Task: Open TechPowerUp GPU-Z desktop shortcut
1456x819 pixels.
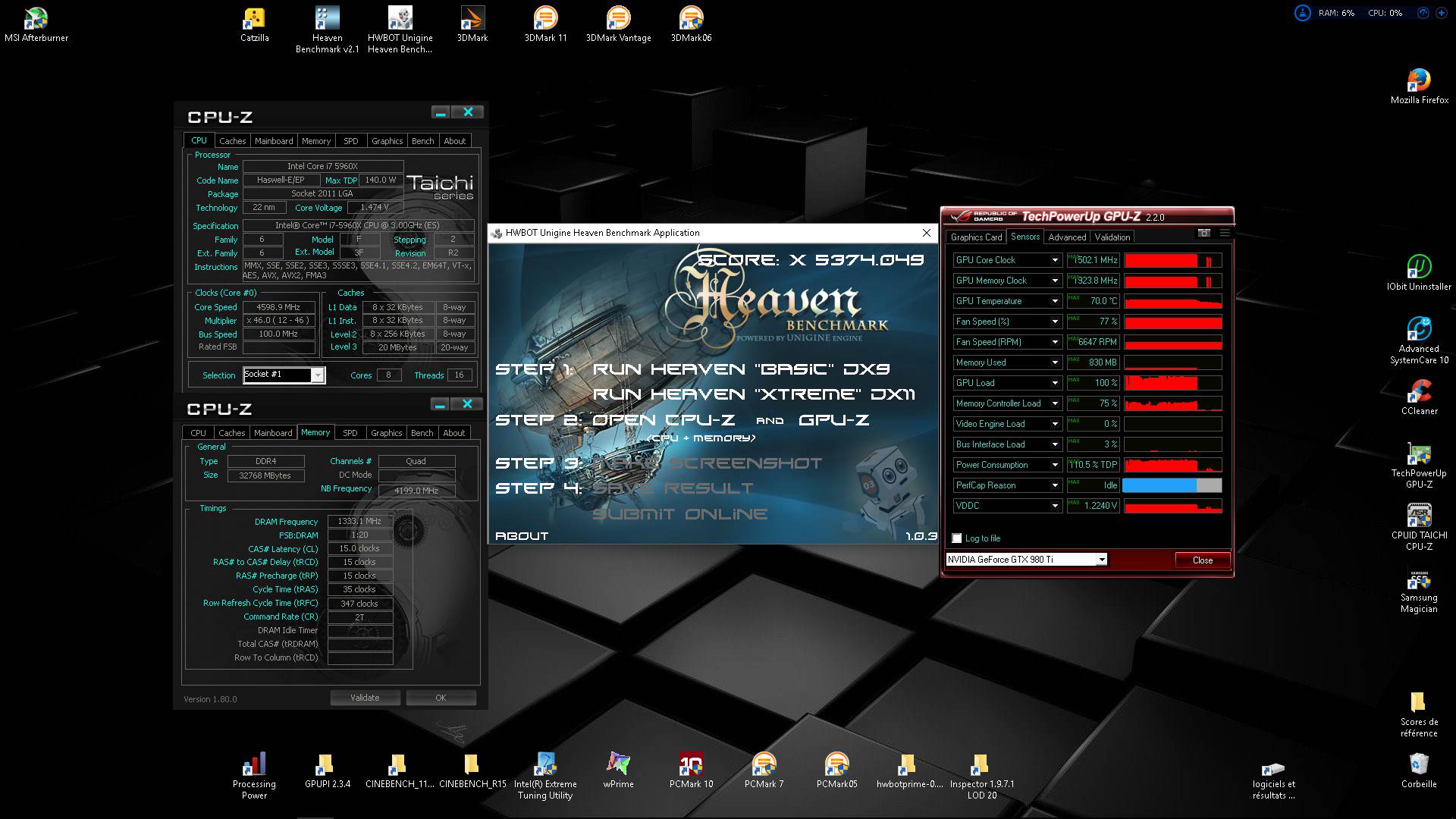Action: [x=1419, y=465]
